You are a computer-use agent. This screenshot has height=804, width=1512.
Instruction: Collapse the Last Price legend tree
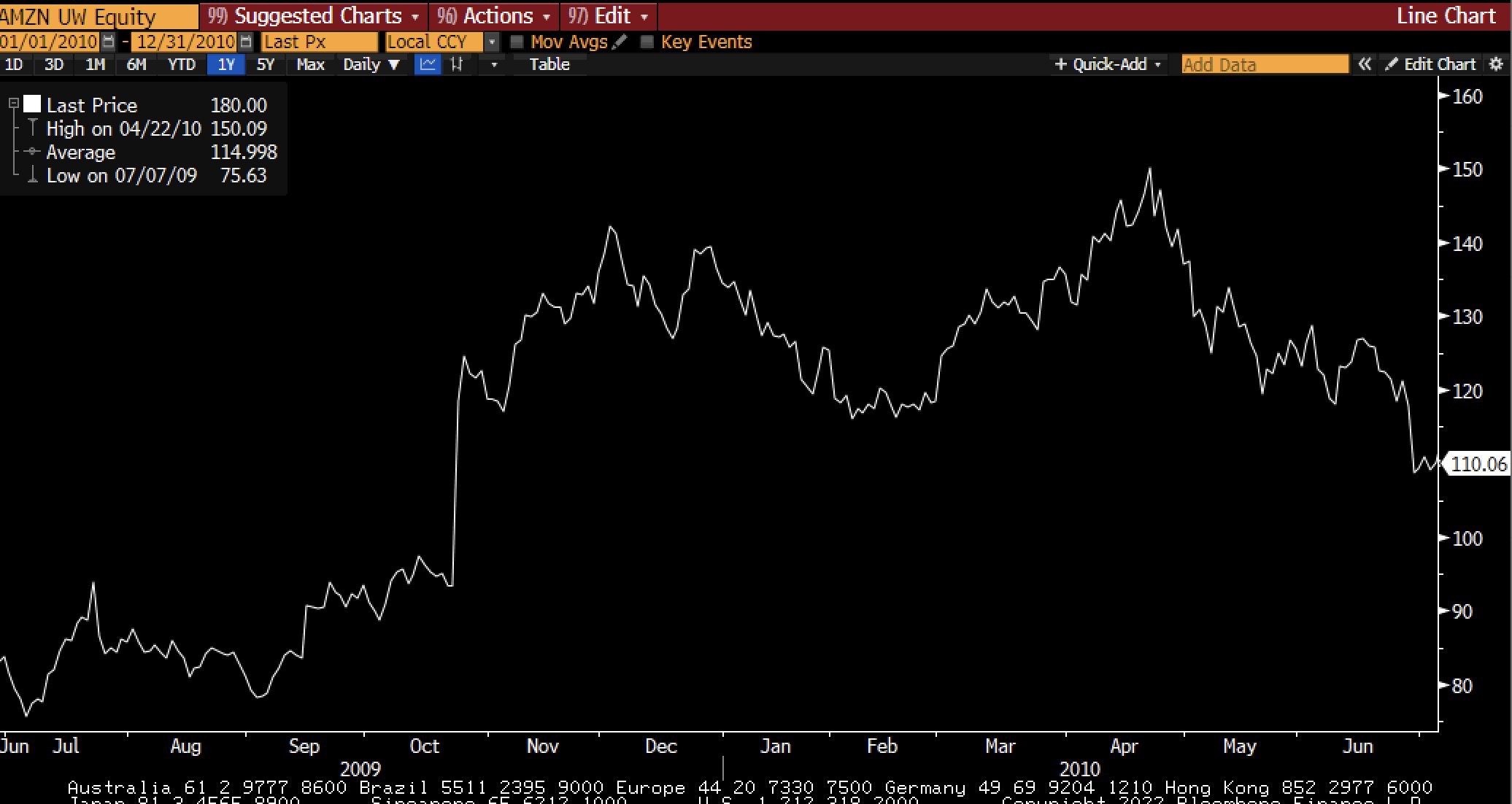click(13, 104)
